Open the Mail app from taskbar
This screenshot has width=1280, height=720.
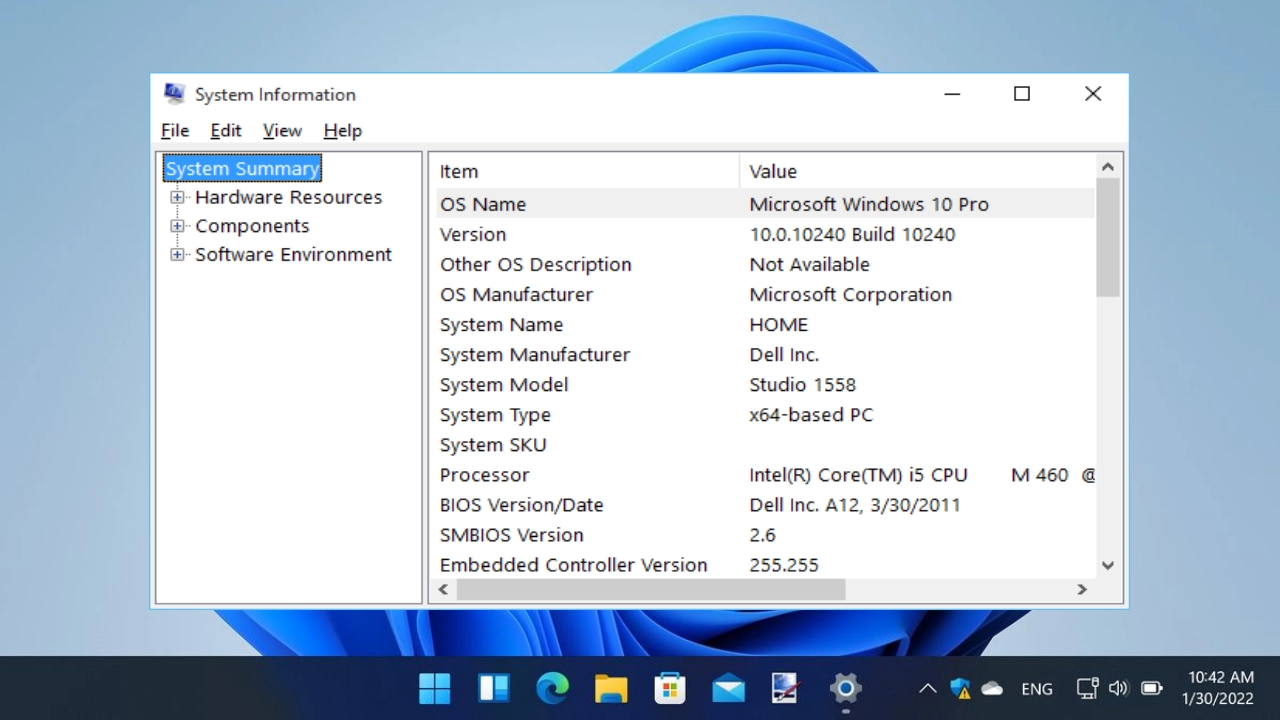(728, 688)
